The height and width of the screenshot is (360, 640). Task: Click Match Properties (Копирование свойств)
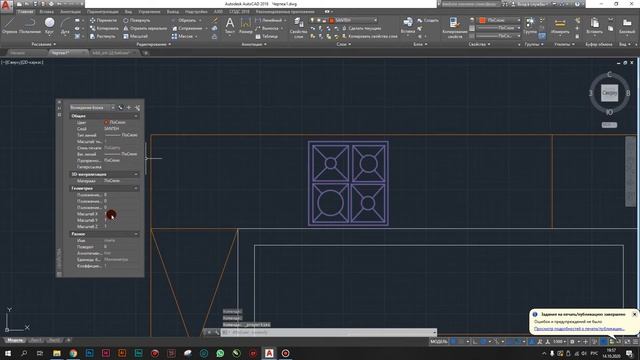454,28
